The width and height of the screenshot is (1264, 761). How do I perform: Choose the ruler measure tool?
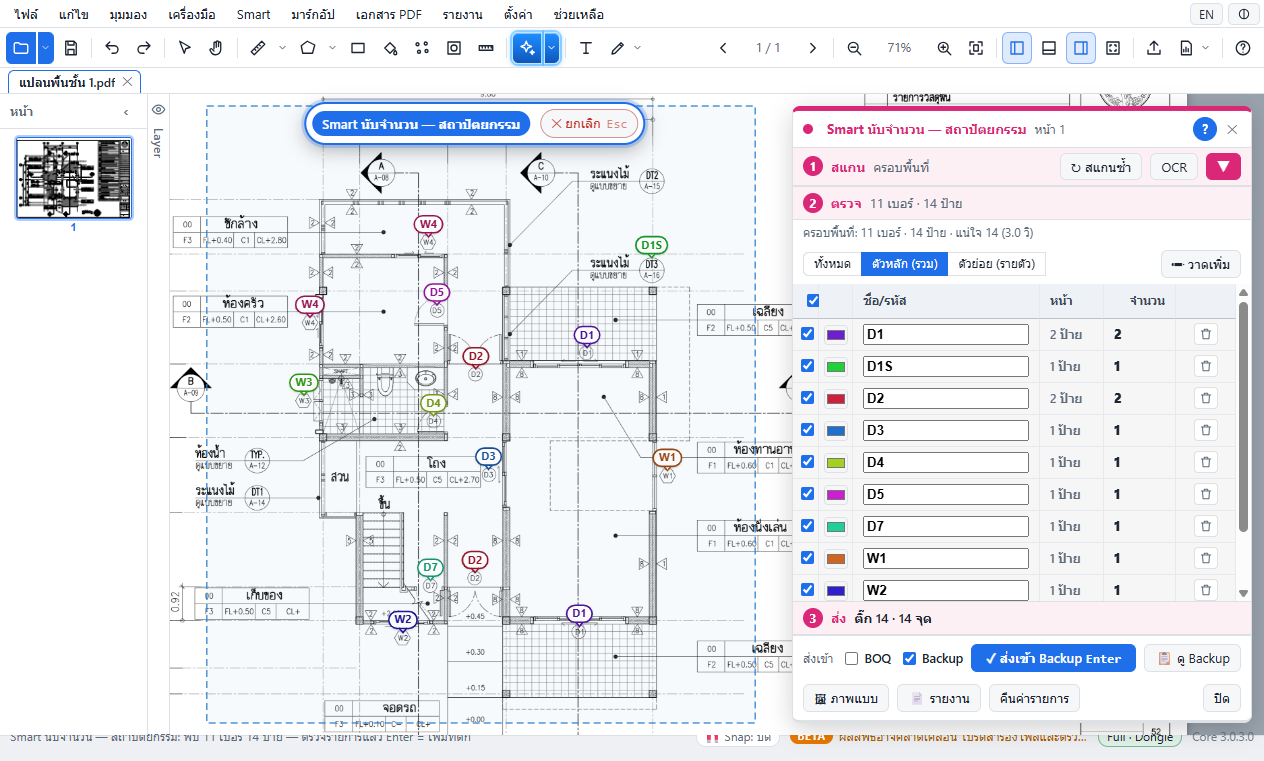point(257,48)
